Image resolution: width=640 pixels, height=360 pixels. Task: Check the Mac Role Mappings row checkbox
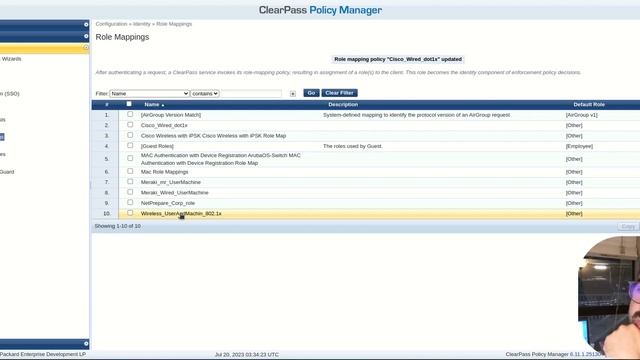coord(130,171)
